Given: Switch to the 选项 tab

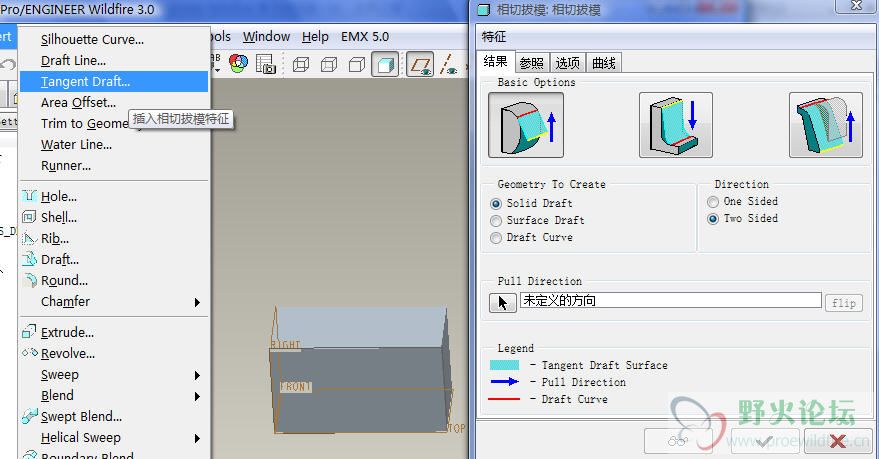Looking at the screenshot, I should tap(567, 63).
